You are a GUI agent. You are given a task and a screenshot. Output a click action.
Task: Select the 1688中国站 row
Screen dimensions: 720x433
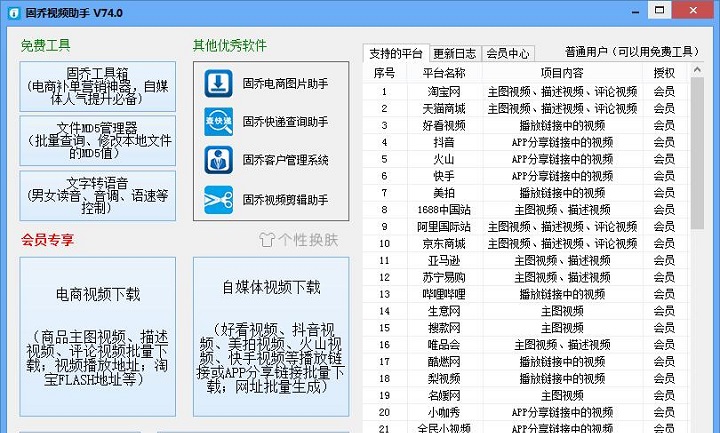(x=525, y=210)
